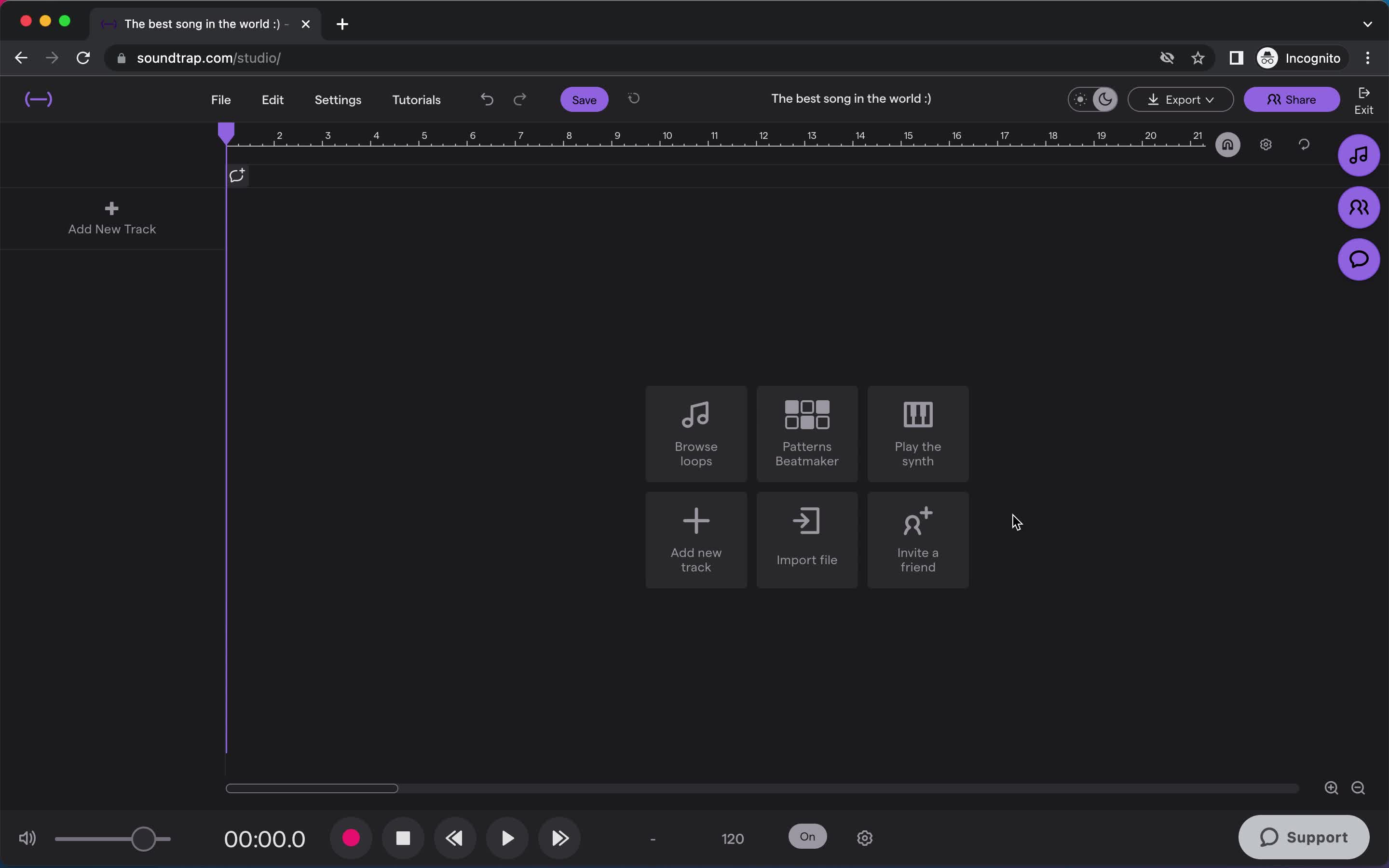Click the Share button

click(x=1290, y=99)
